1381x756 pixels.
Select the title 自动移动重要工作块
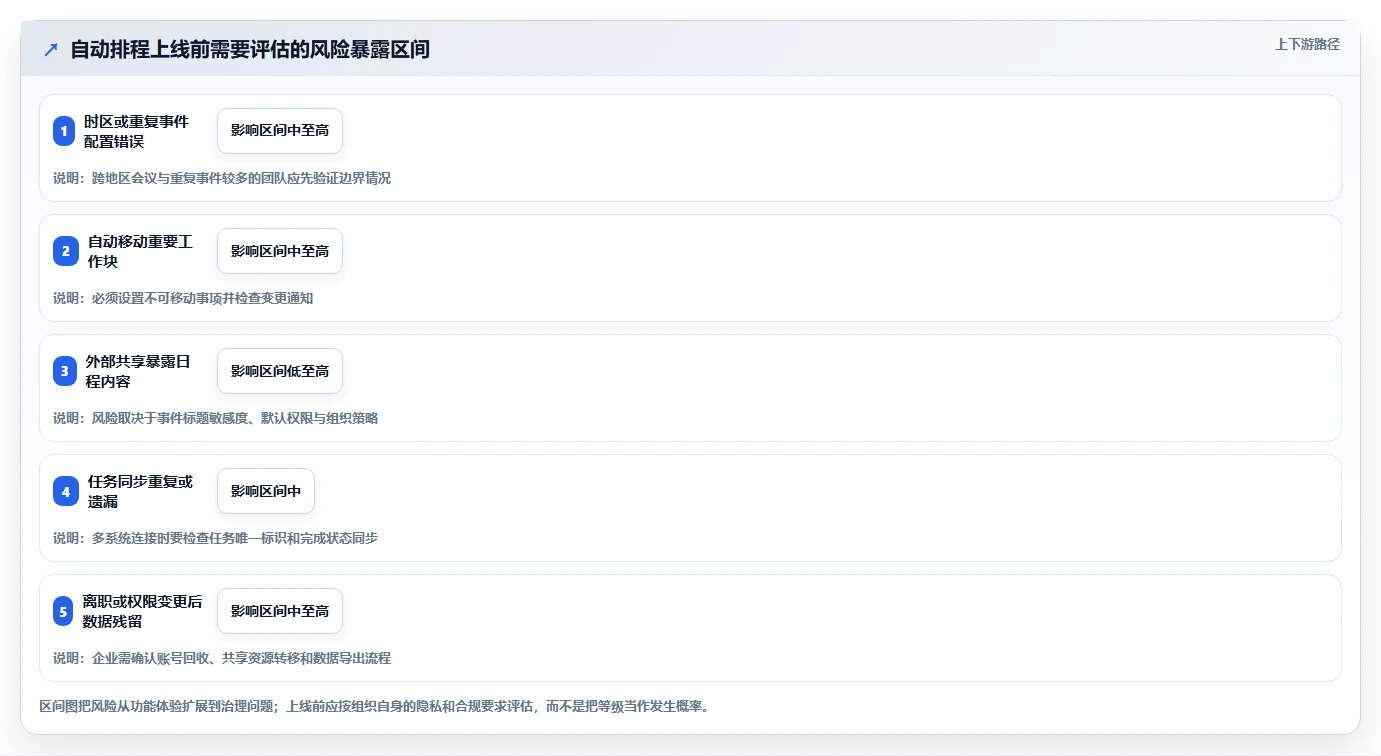140,251
